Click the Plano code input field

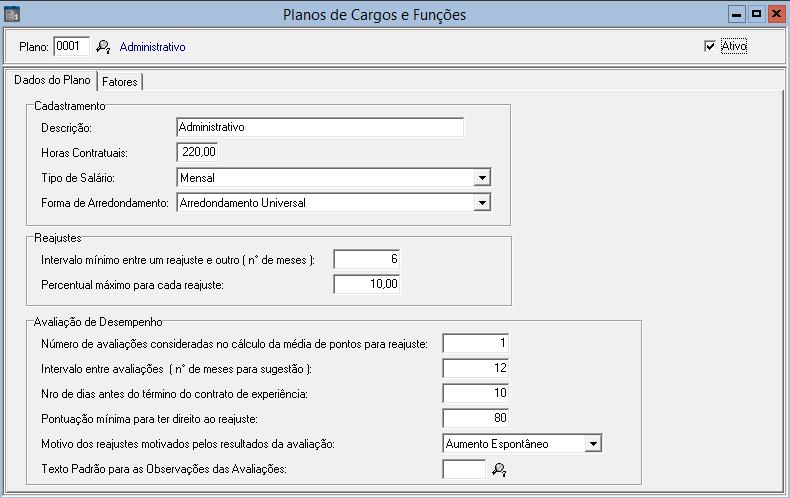(71, 46)
